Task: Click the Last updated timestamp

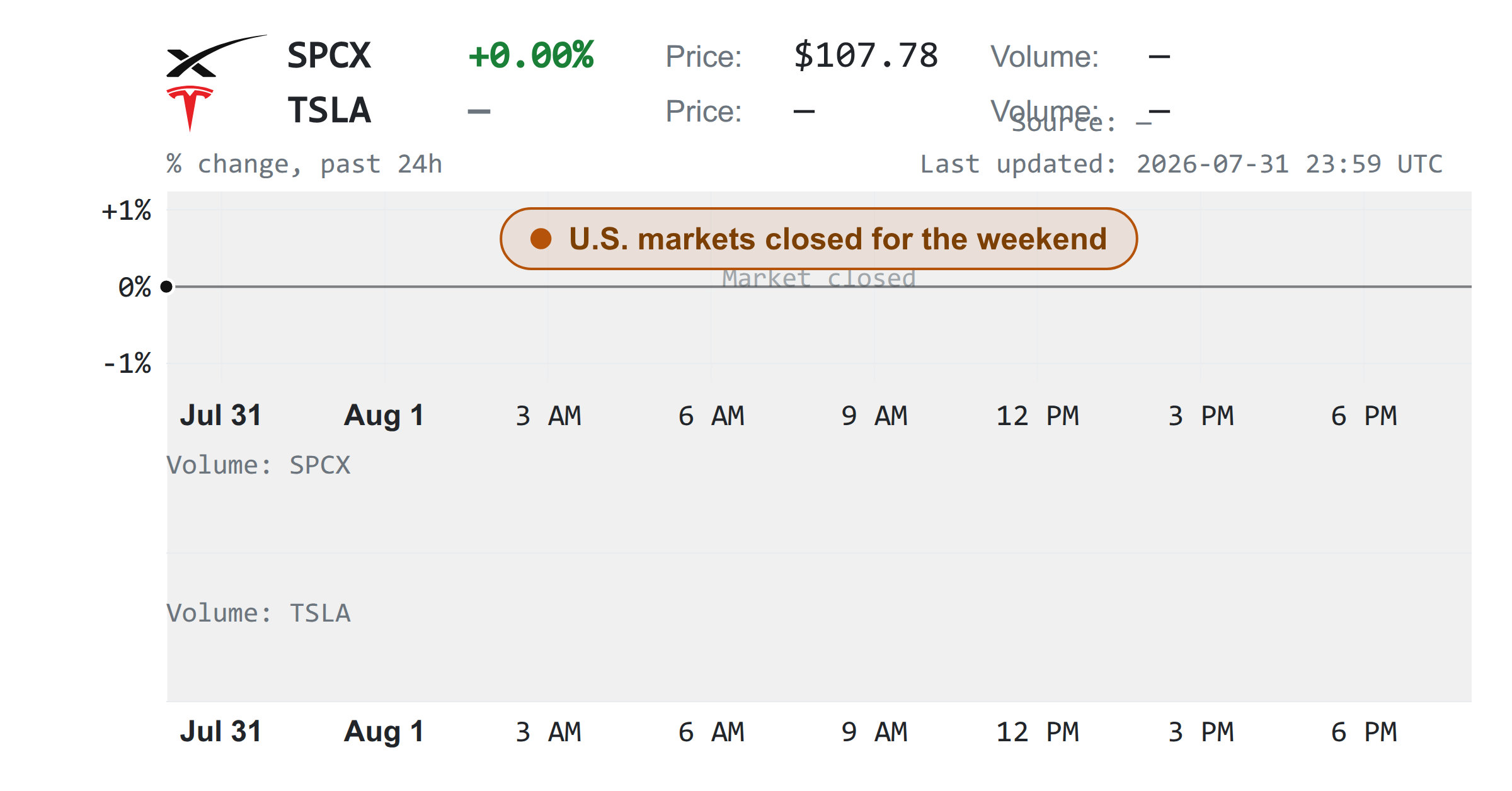Action: point(1181,164)
